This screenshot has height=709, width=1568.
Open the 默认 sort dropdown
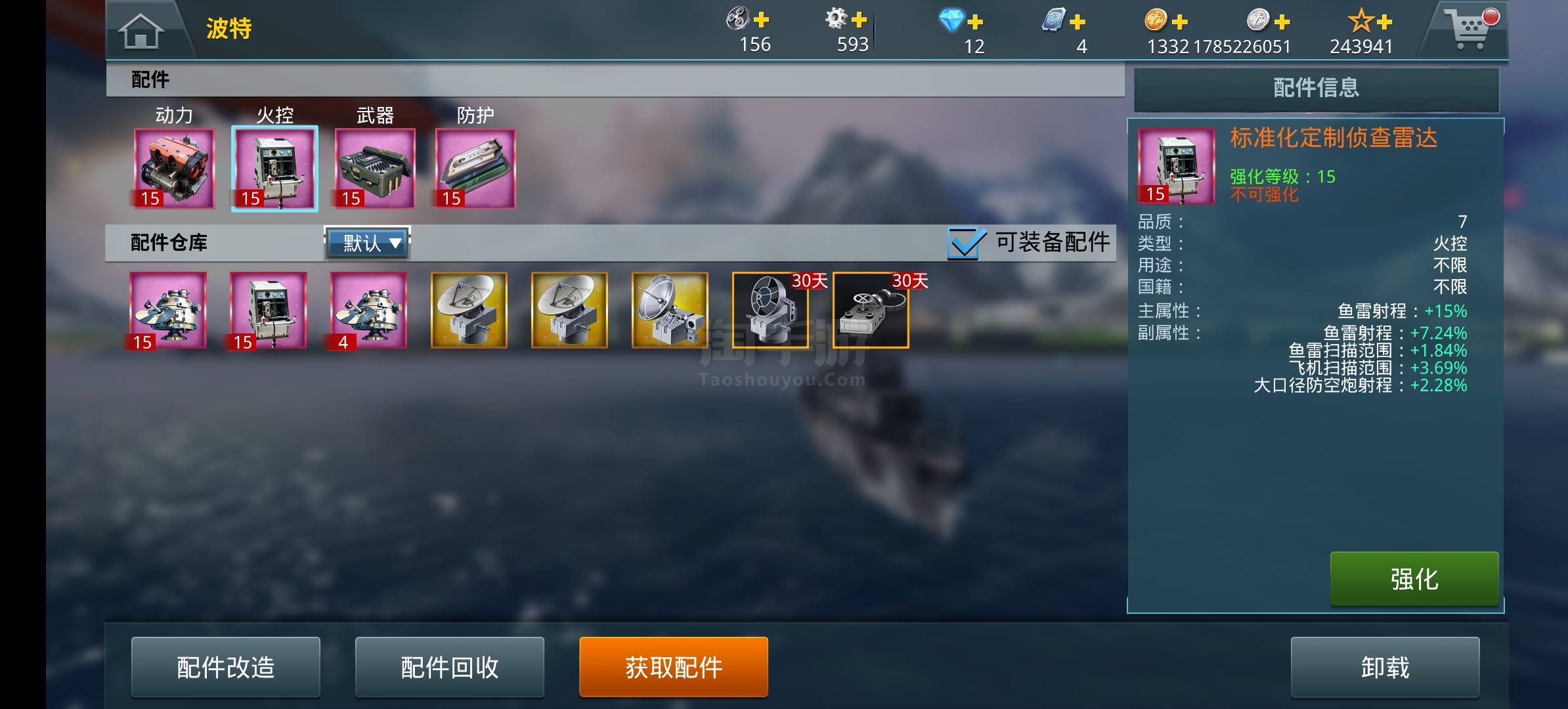click(x=368, y=243)
